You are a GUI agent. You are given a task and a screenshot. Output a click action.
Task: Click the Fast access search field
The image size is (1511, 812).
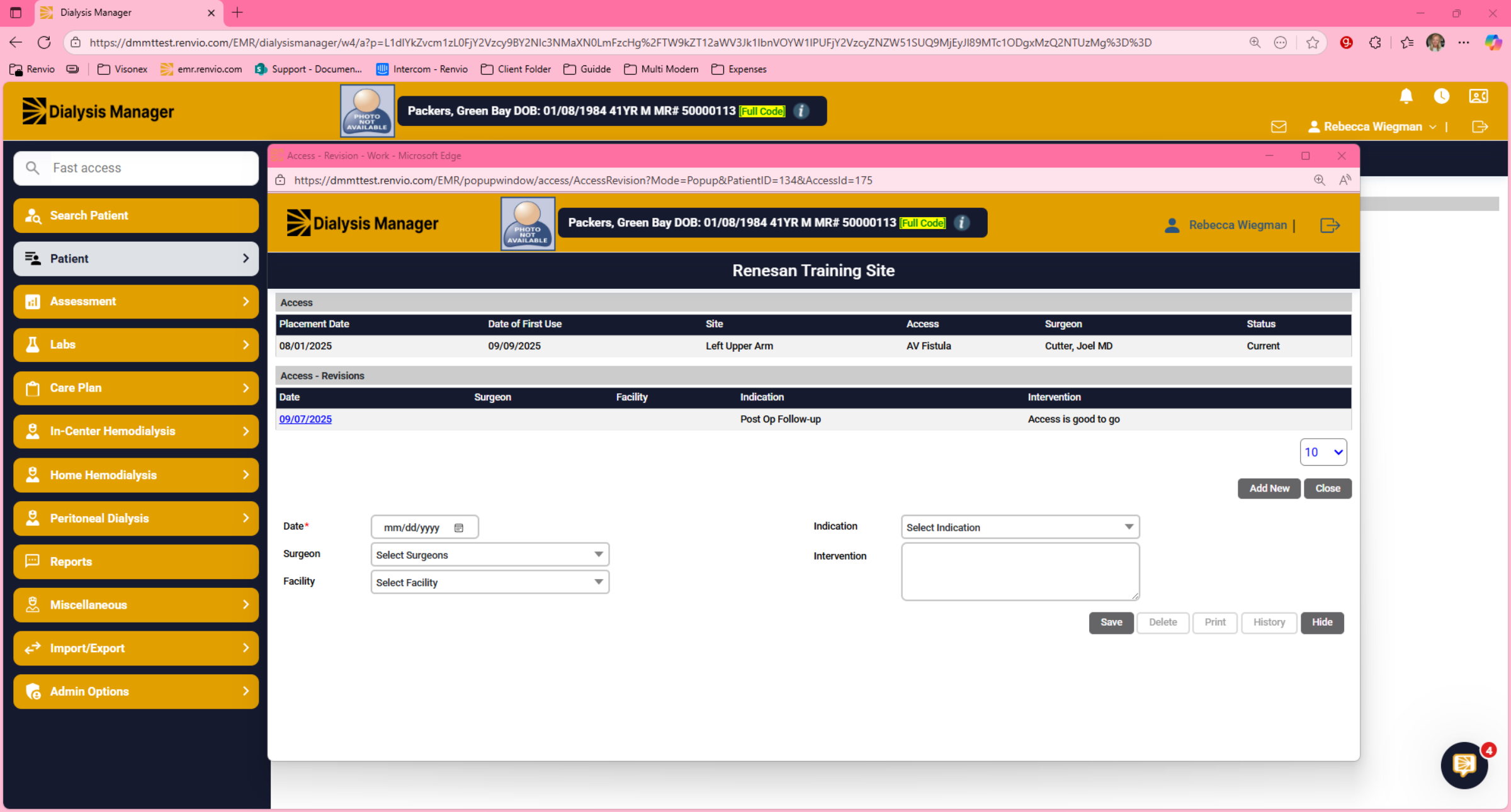[136, 168]
